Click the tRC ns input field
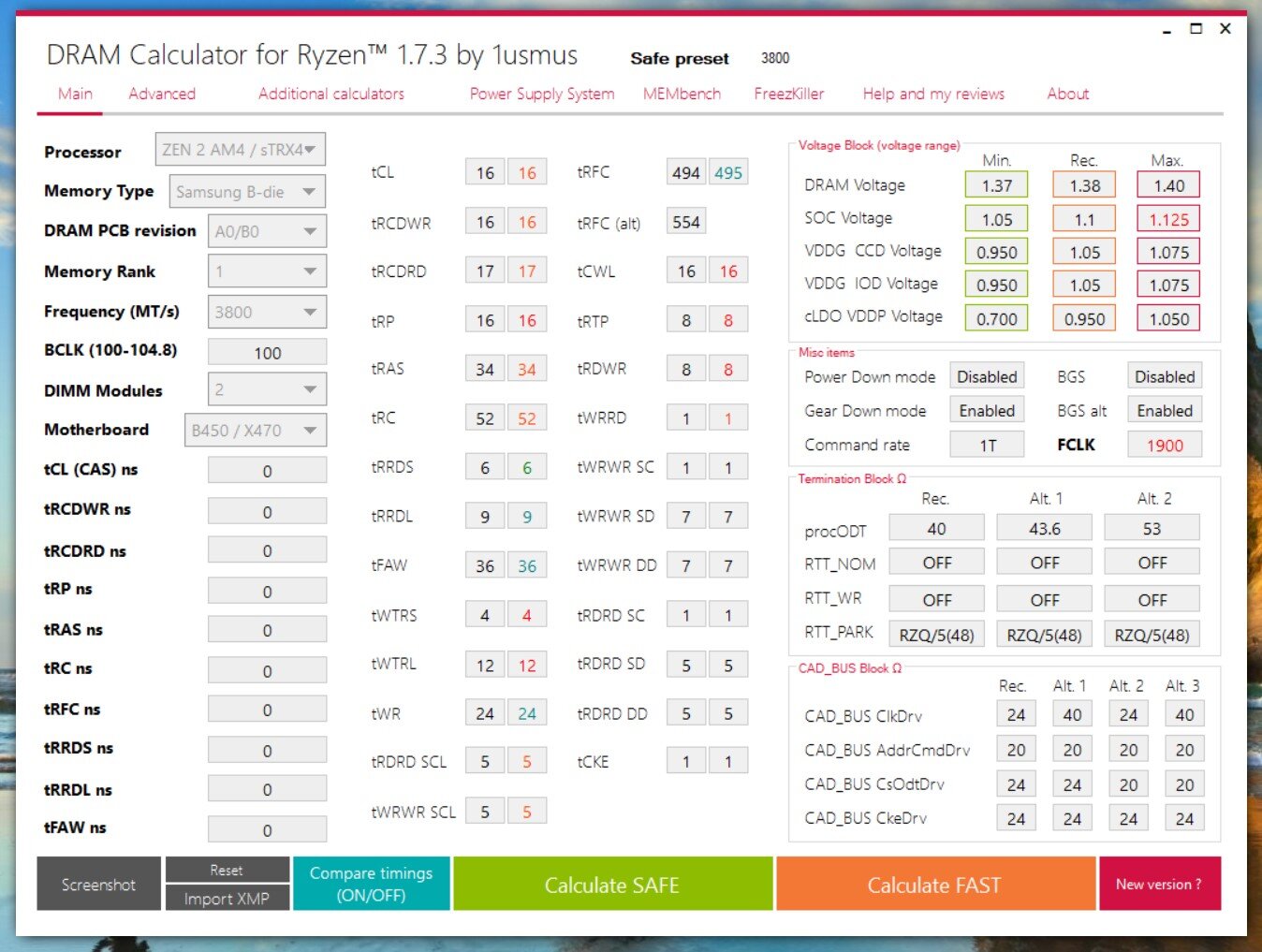The width and height of the screenshot is (1262, 952). point(267,671)
